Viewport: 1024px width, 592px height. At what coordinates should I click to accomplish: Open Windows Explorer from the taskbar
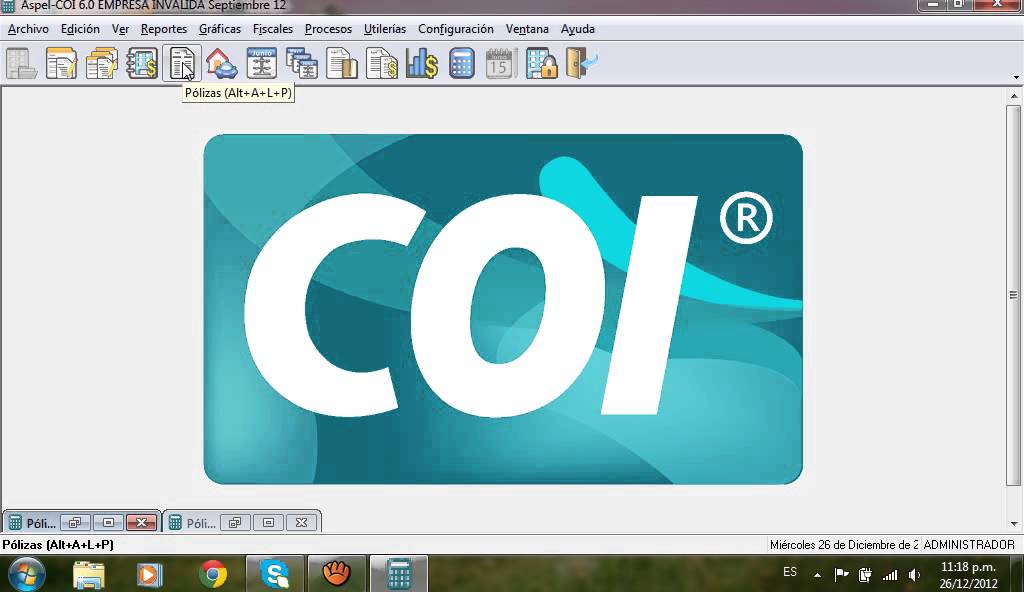tap(89, 574)
